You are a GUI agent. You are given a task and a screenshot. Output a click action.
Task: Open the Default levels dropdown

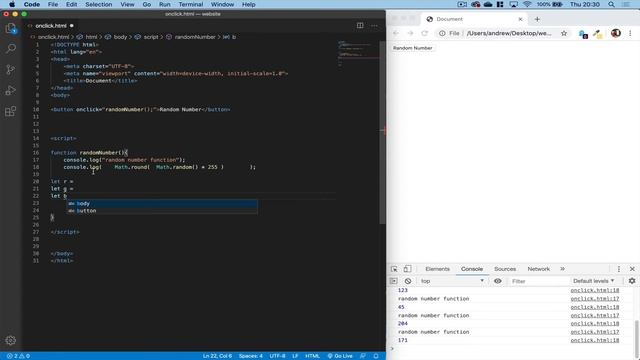click(593, 281)
